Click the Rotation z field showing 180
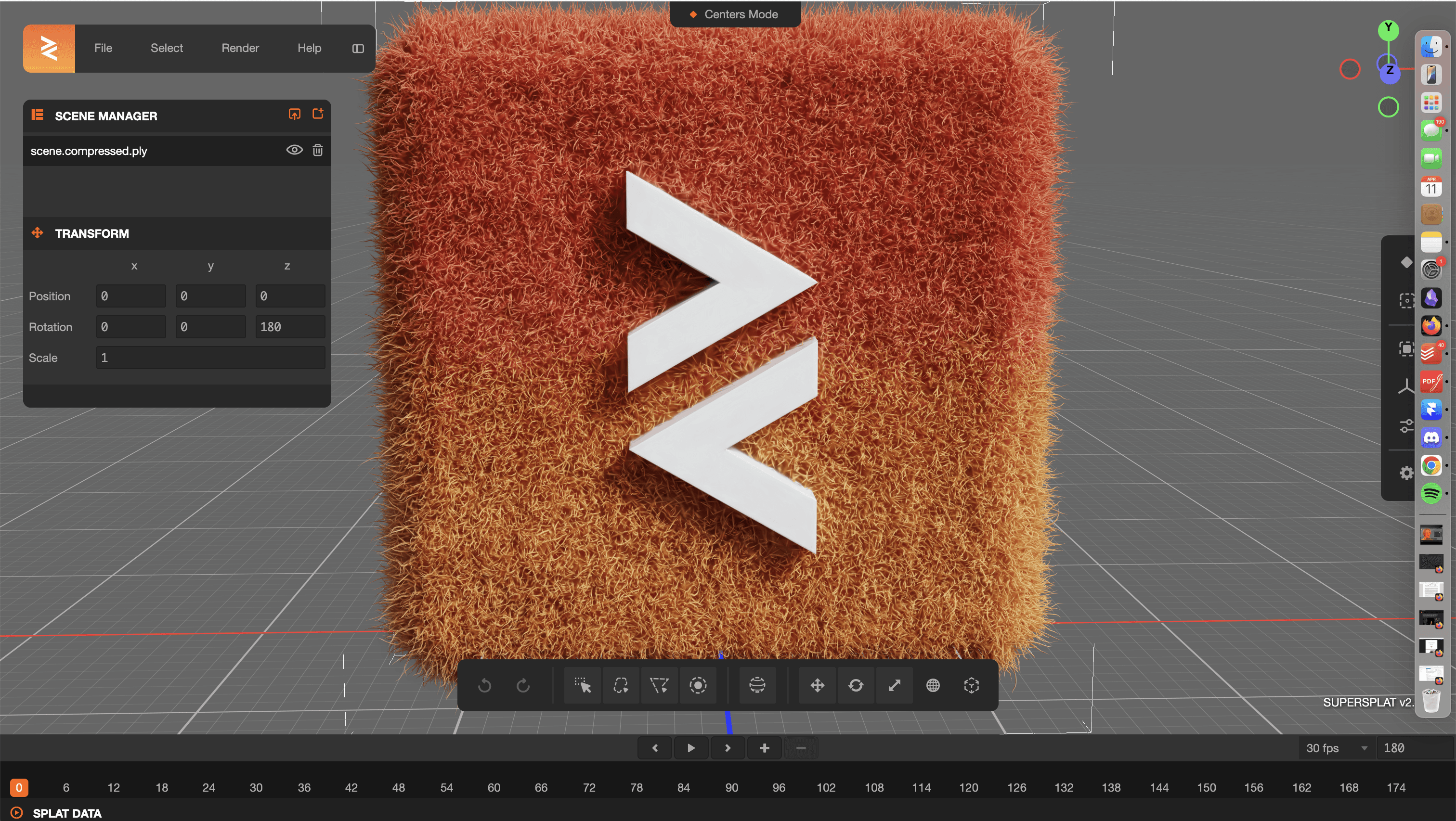 [x=290, y=327]
